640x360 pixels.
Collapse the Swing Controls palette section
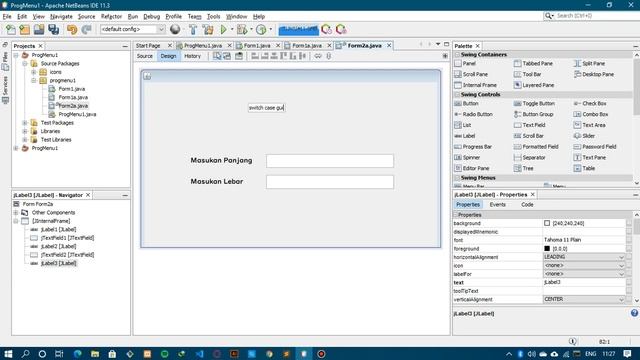pyautogui.click(x=457, y=94)
